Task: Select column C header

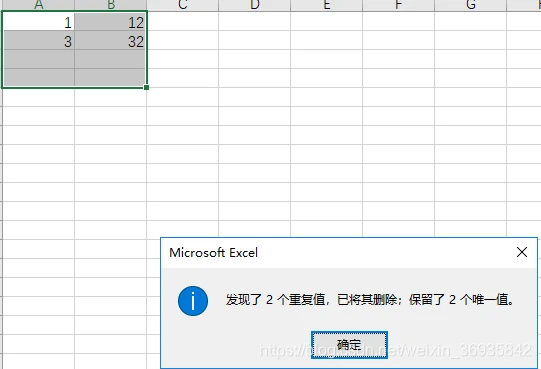Action: (x=183, y=5)
